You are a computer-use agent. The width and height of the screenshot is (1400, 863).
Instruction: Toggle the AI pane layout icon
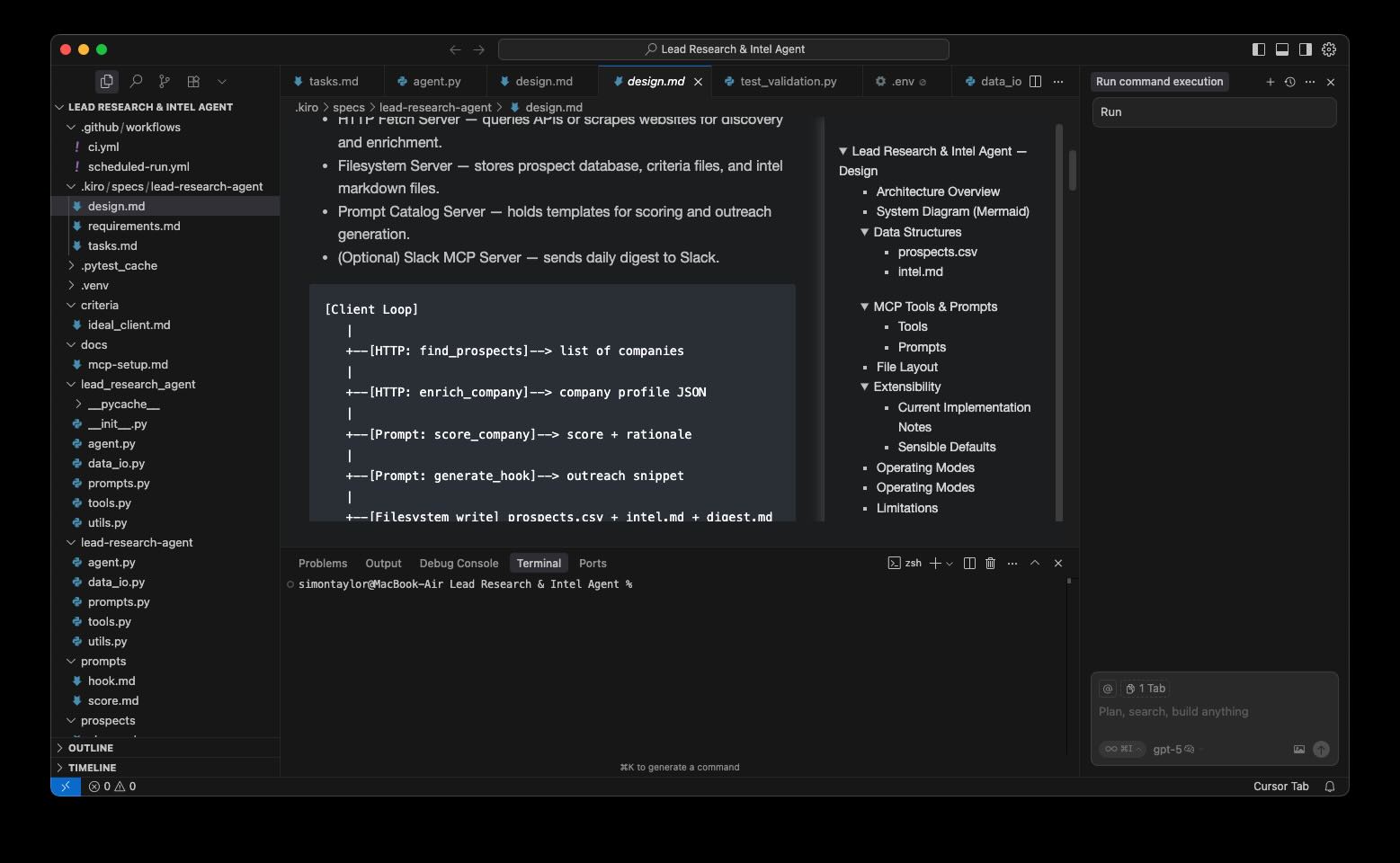(1306, 49)
